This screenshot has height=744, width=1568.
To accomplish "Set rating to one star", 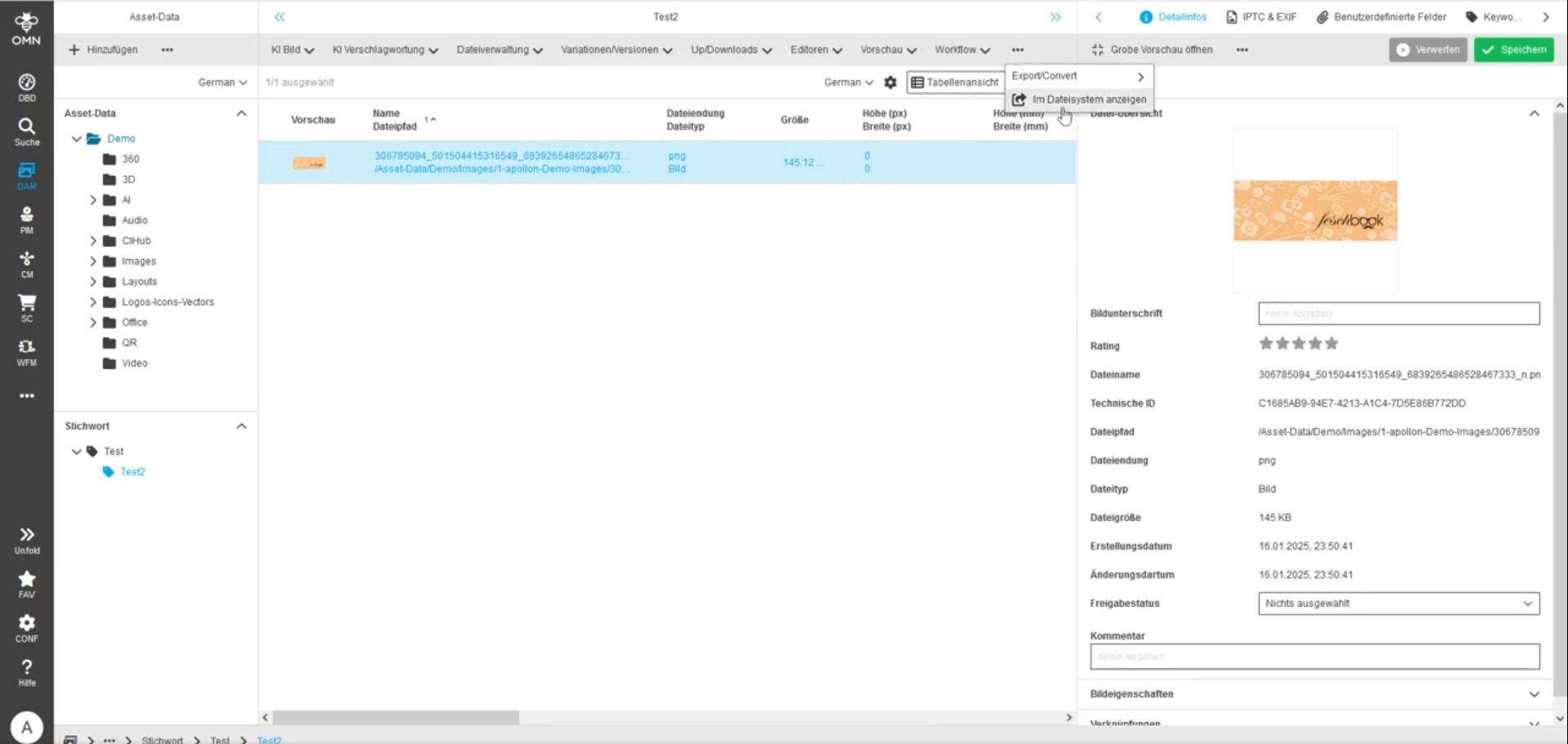I will pos(1266,344).
